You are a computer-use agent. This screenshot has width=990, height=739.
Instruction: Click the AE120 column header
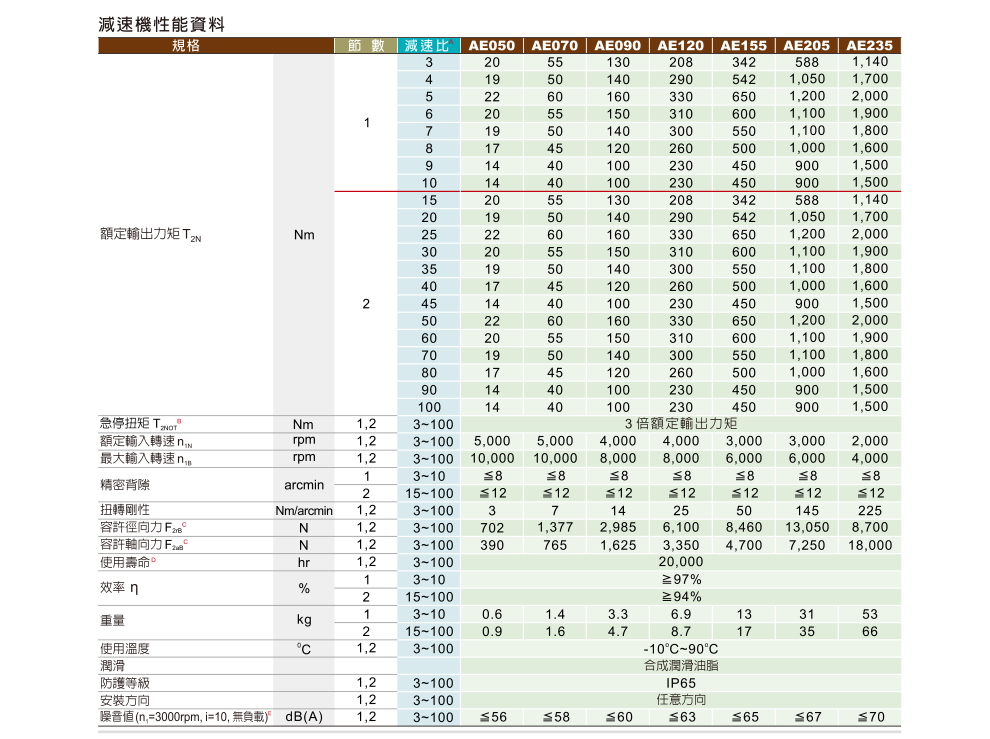(x=681, y=45)
